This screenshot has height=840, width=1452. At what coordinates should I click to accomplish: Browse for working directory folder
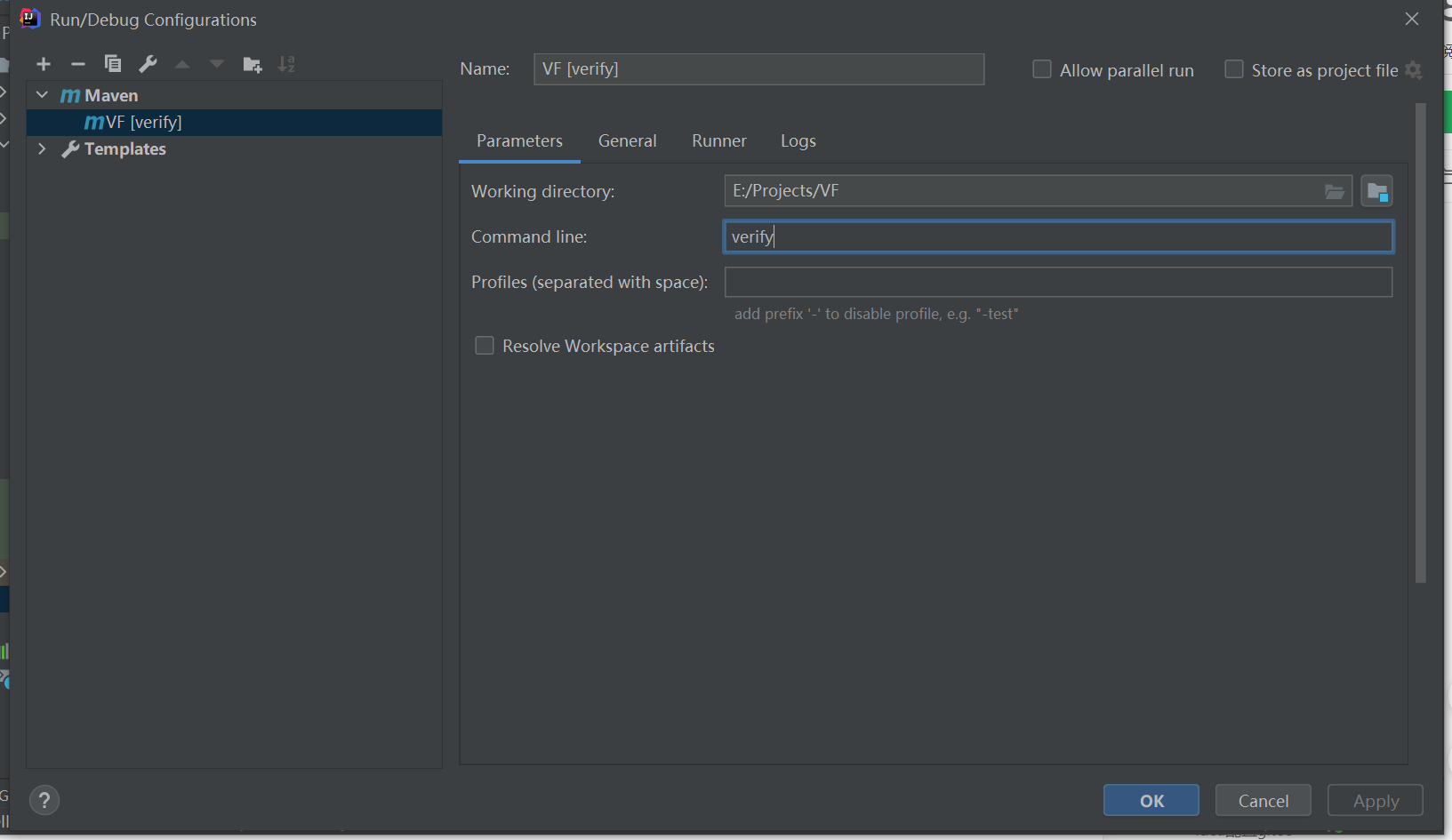(1334, 191)
